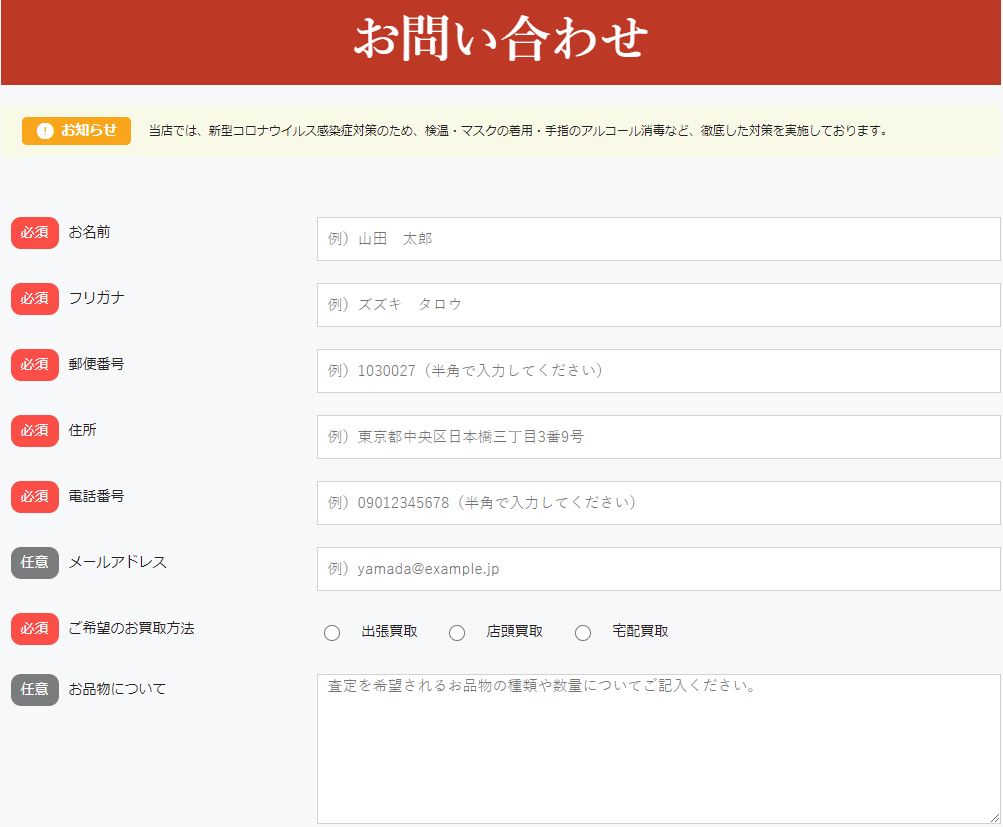Click the orange お知らせ badge
Screen dimensions: 1003x827
(x=76, y=130)
